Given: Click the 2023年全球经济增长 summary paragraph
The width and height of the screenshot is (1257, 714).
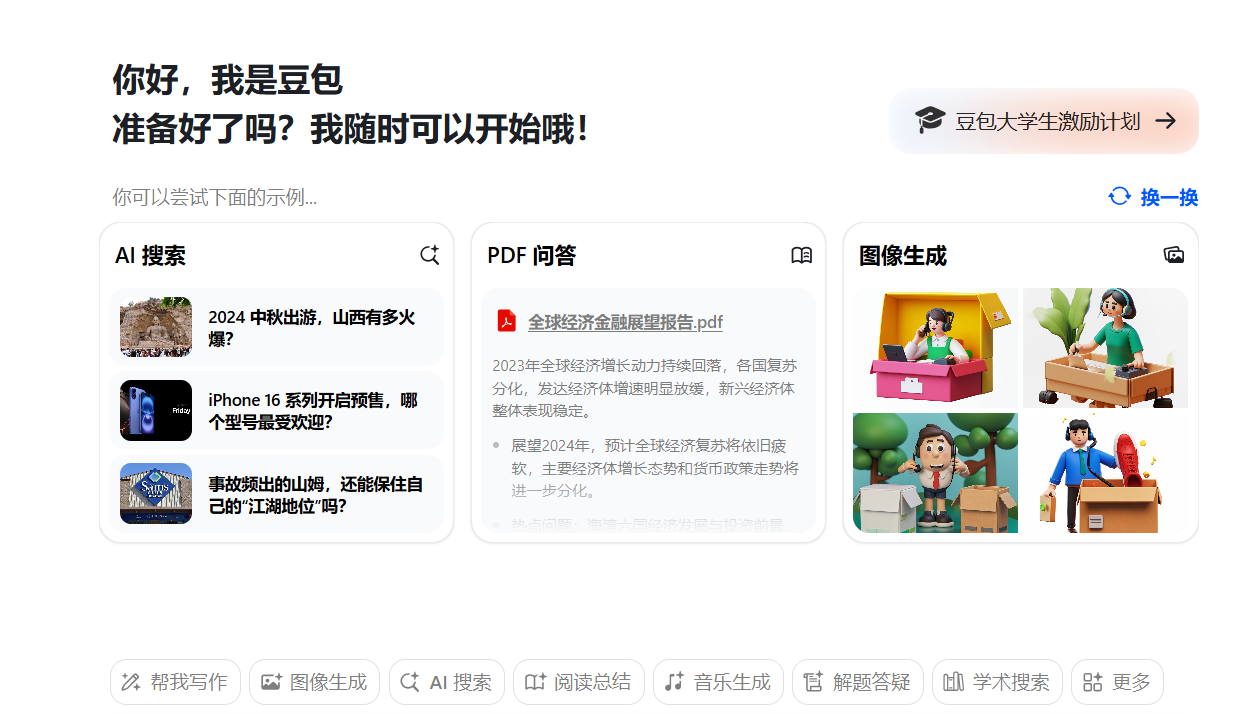Looking at the screenshot, I should [645, 388].
